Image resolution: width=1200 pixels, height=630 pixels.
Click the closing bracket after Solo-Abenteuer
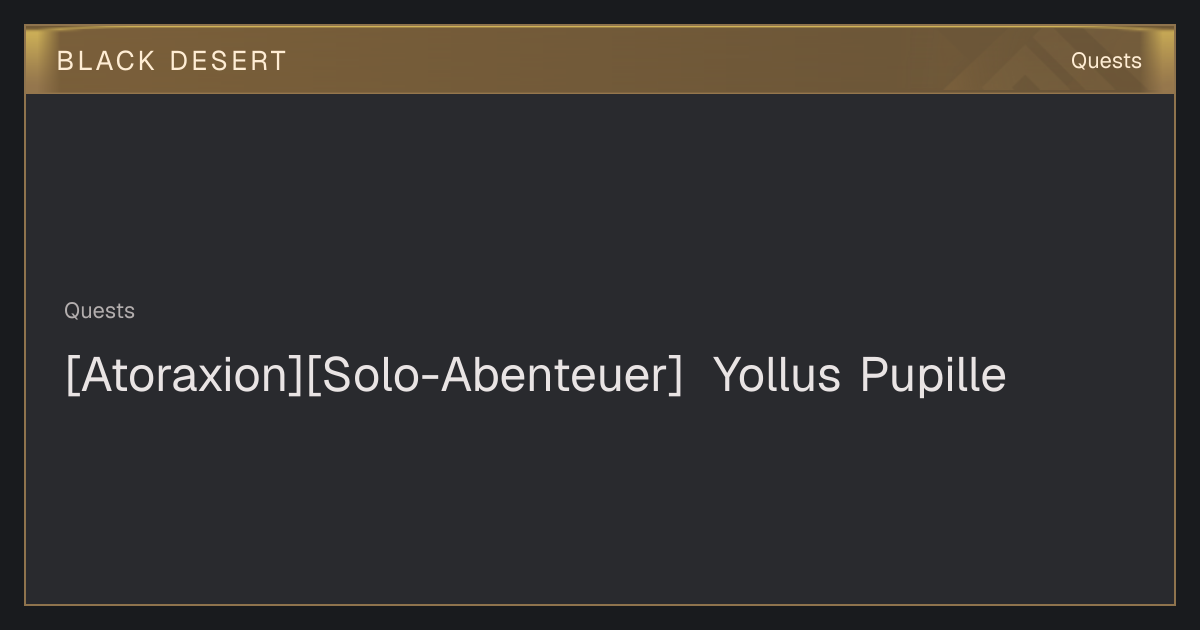677,376
